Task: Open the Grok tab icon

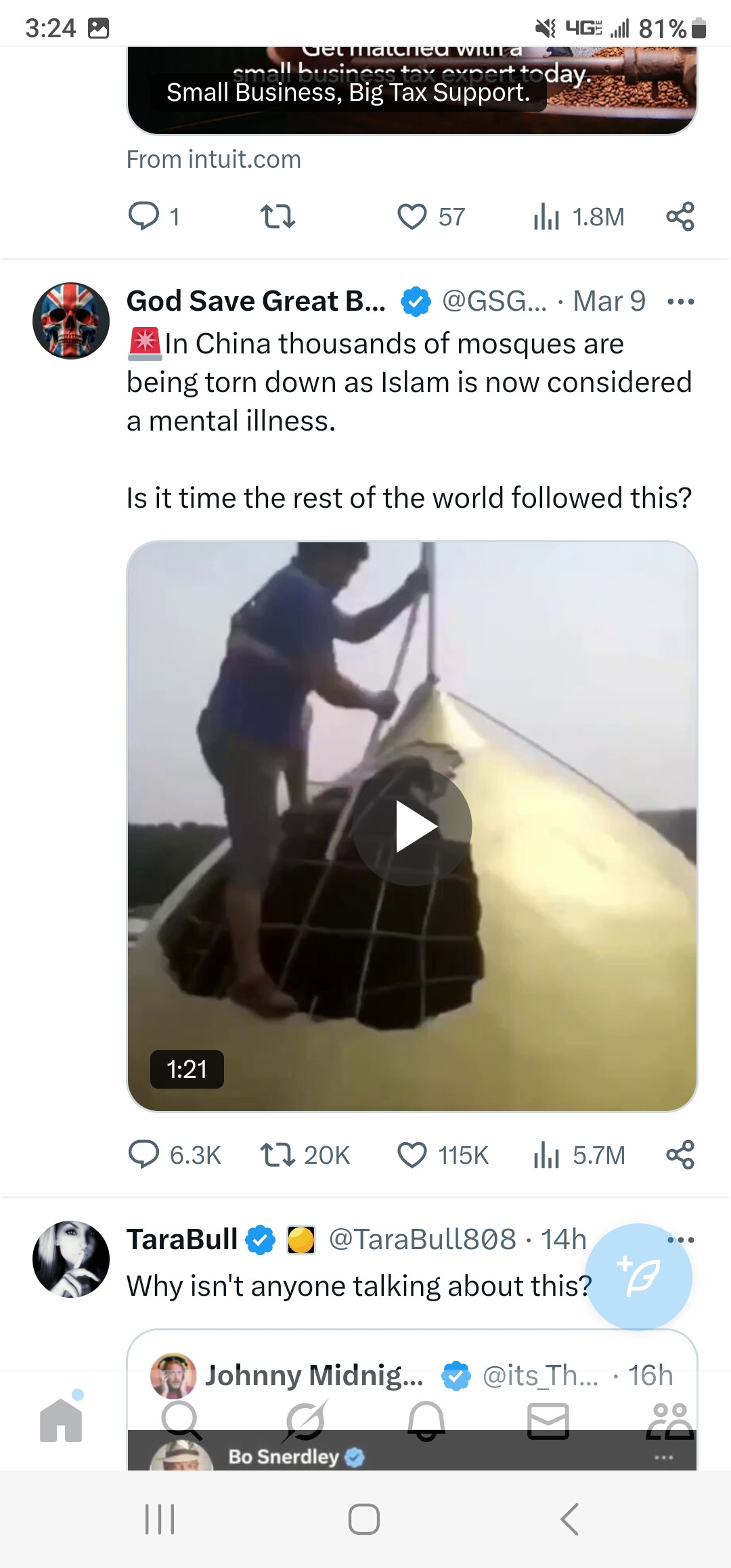Action: coord(304,1420)
